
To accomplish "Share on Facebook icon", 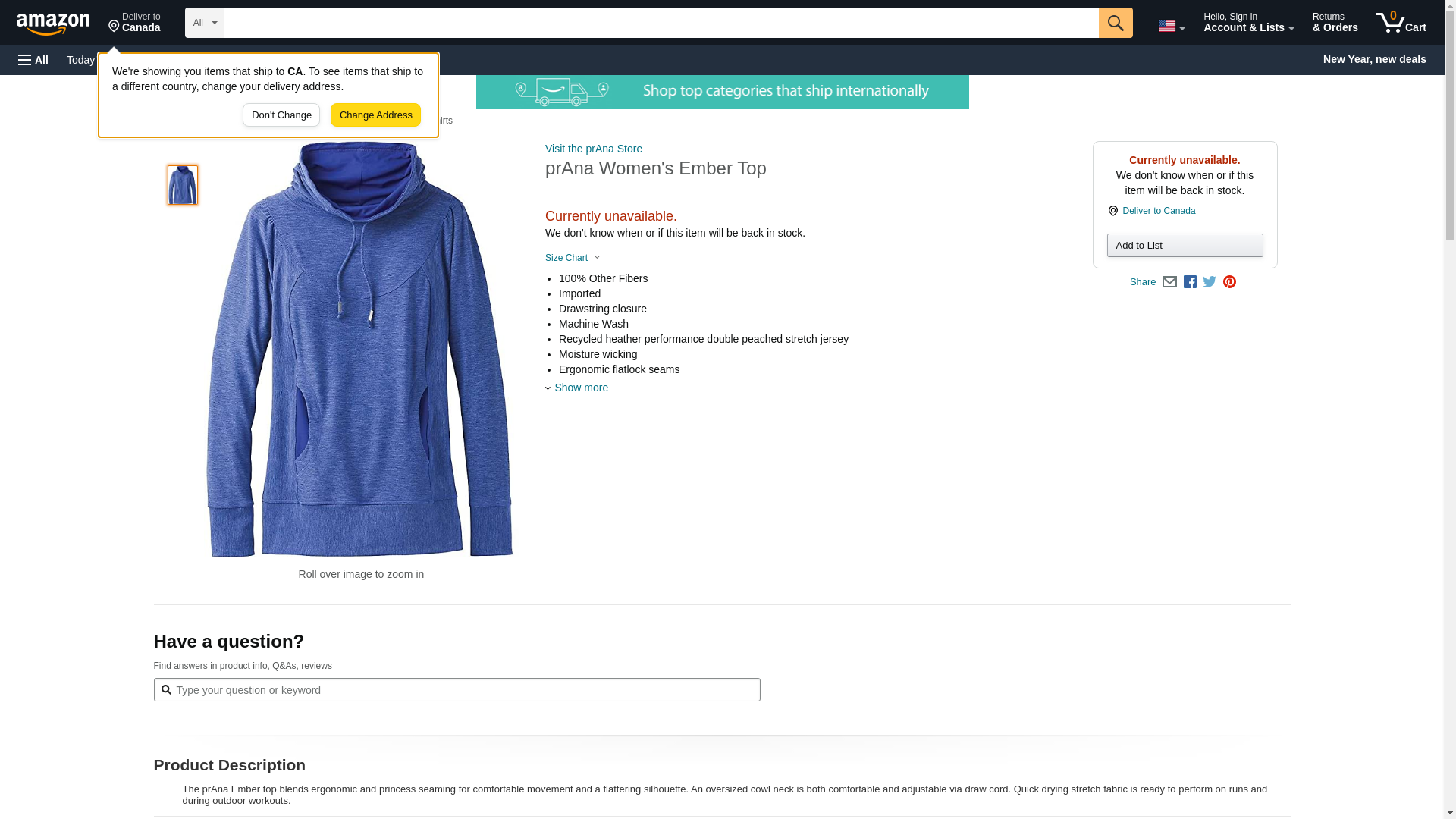I will click(x=1190, y=282).
